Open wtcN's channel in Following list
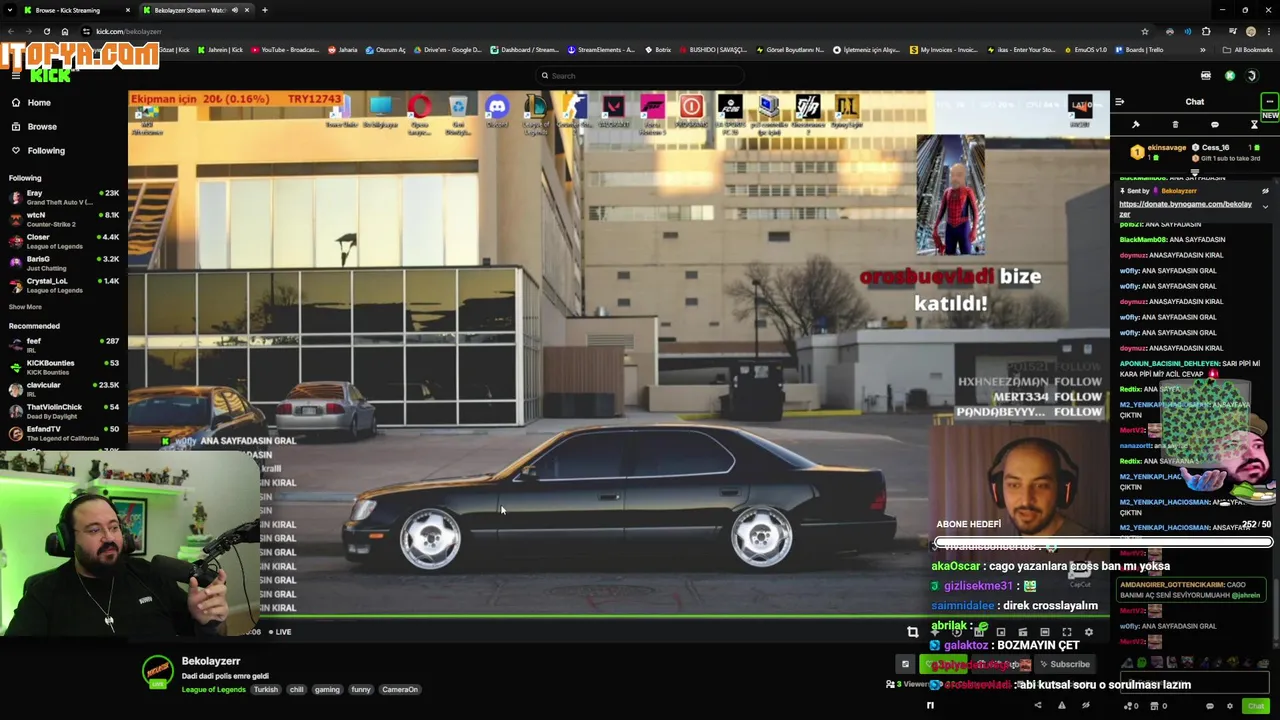 (62, 219)
